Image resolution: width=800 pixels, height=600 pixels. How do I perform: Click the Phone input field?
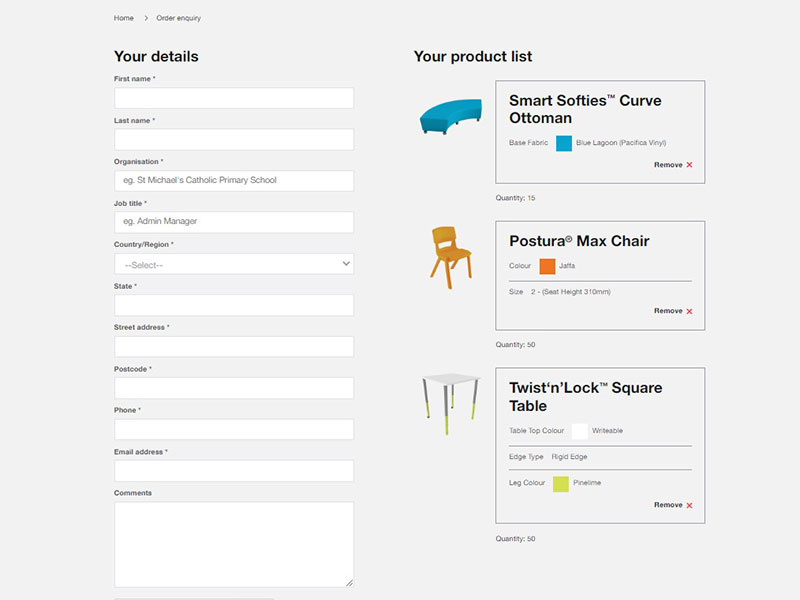234,430
